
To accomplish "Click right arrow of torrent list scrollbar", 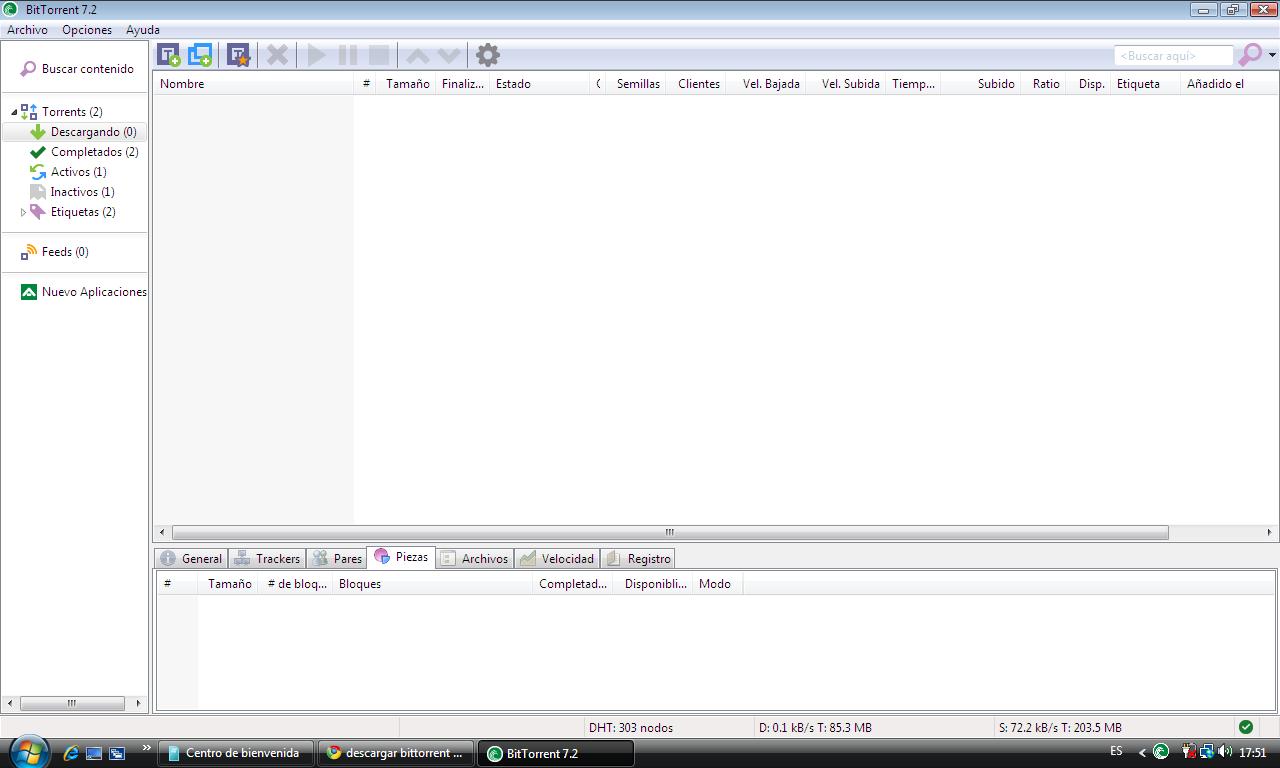I will (x=1270, y=532).
